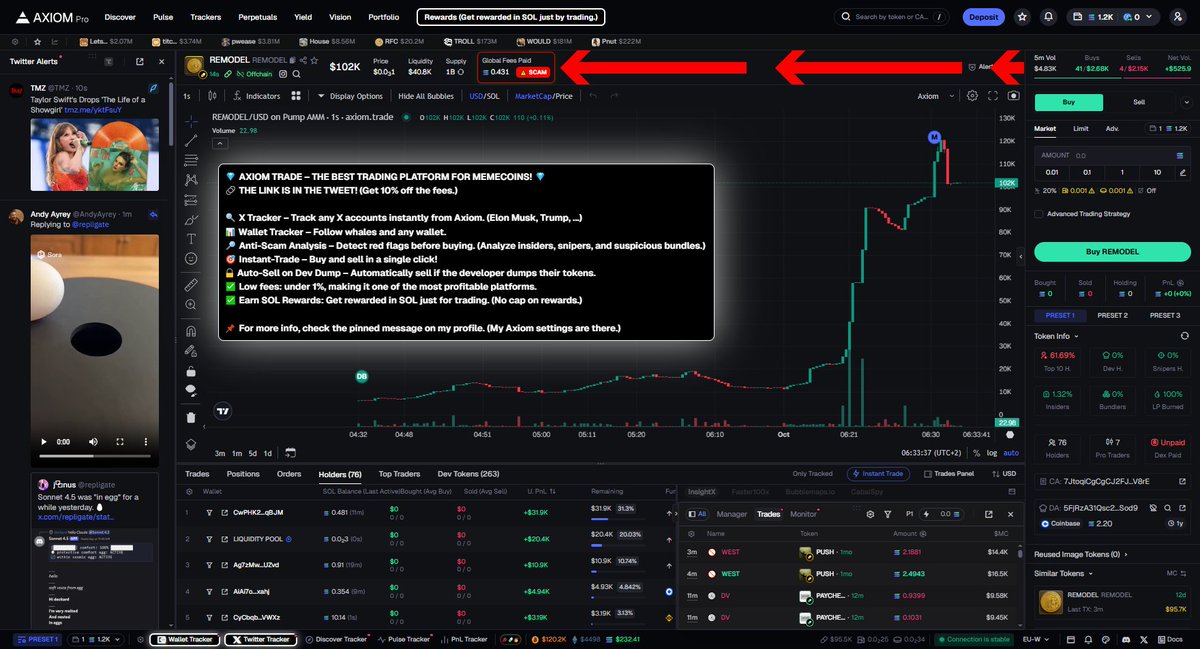The image size is (1200, 649).
Task: Click the Buy REMODEL button
Action: 1111,250
